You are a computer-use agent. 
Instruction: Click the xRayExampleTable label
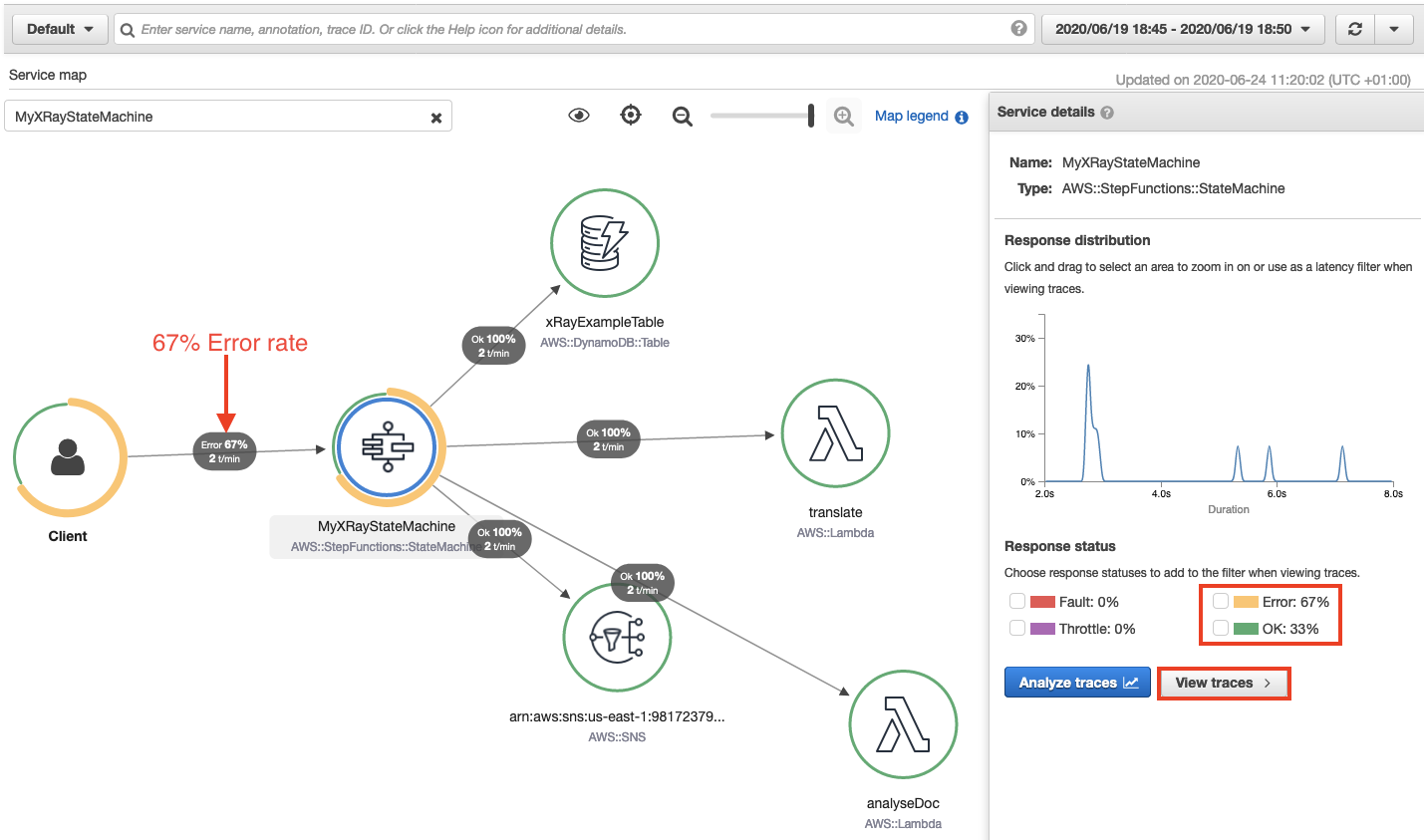point(605,322)
